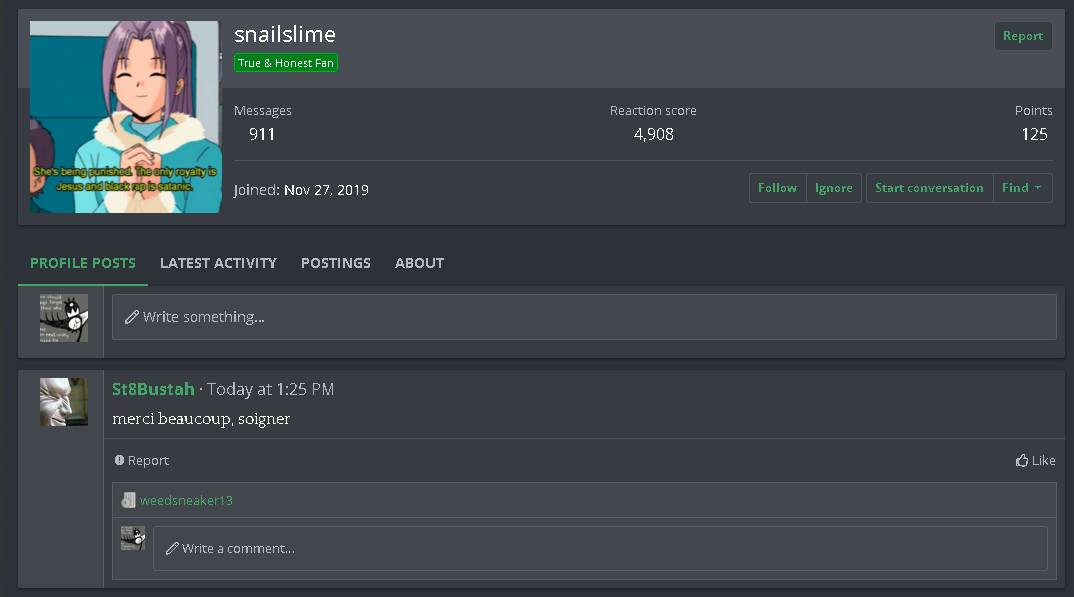This screenshot has width=1074, height=597.
Task: Switch to the Latest Activity tab
Action: pyautogui.click(x=218, y=263)
